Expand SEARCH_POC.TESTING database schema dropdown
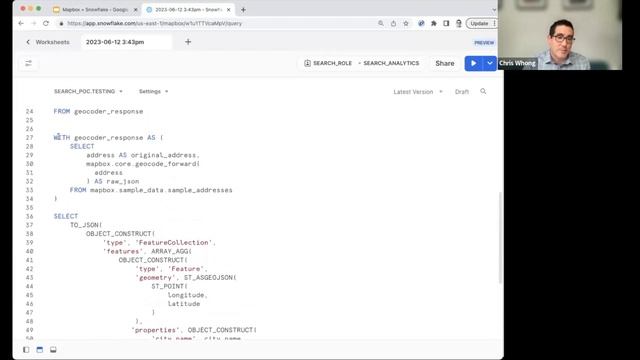 click(88, 91)
